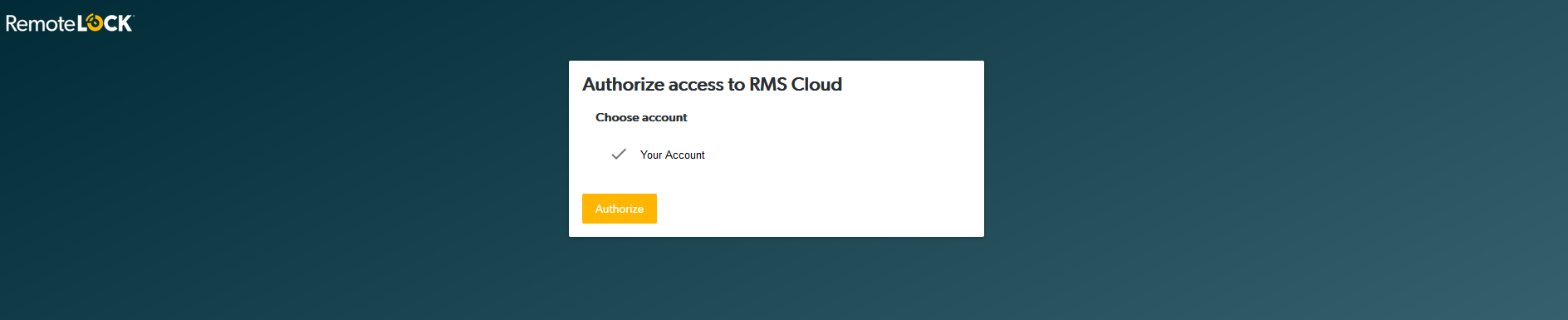
Task: Click the Authorize access to RMS Cloud heading
Action: 712,85
